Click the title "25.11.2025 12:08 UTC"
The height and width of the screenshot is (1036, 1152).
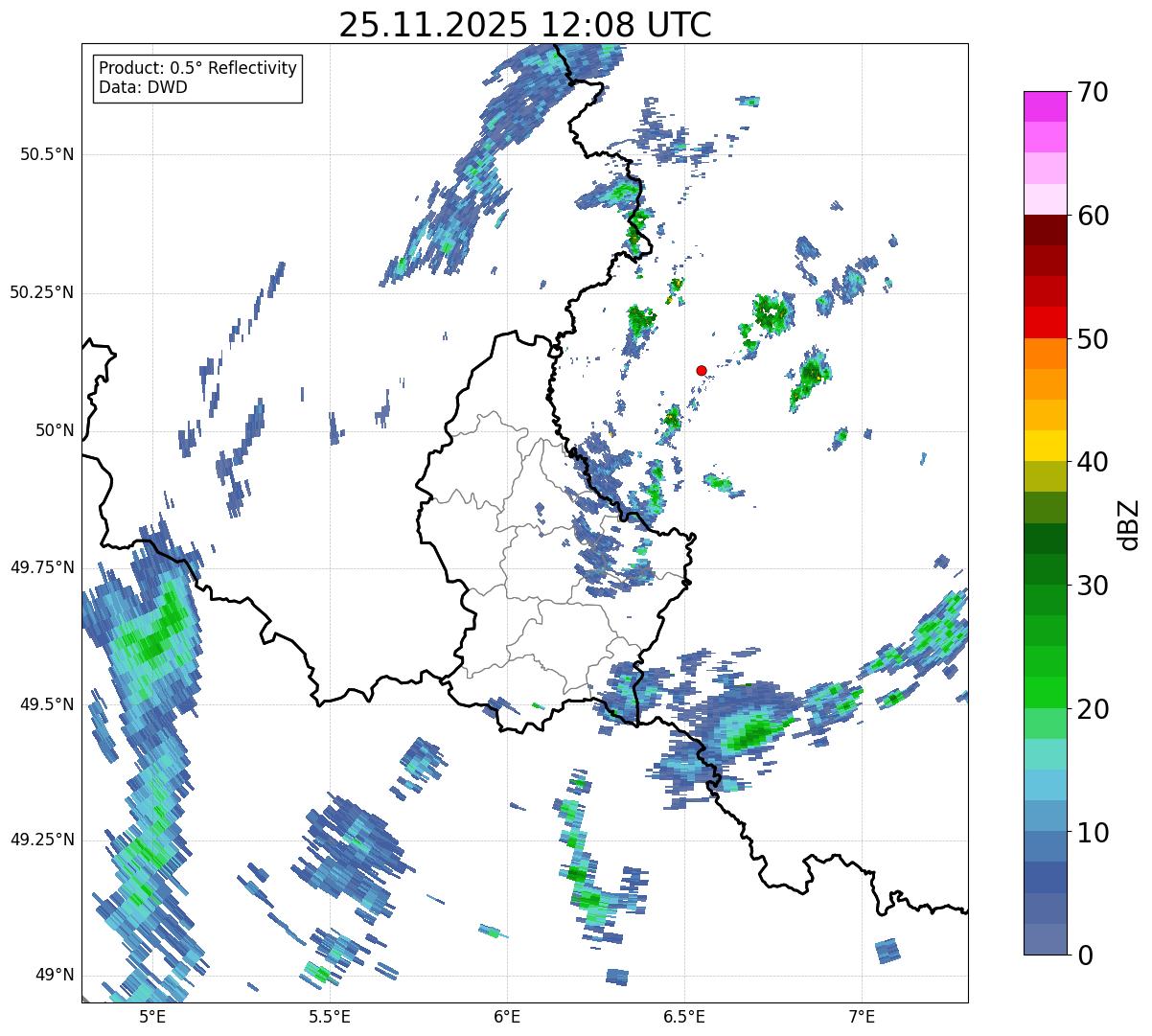pos(525,25)
